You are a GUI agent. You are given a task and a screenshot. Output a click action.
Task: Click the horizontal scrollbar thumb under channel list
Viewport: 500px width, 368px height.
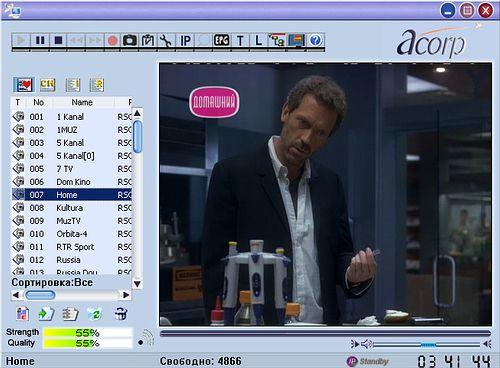(x=40, y=295)
